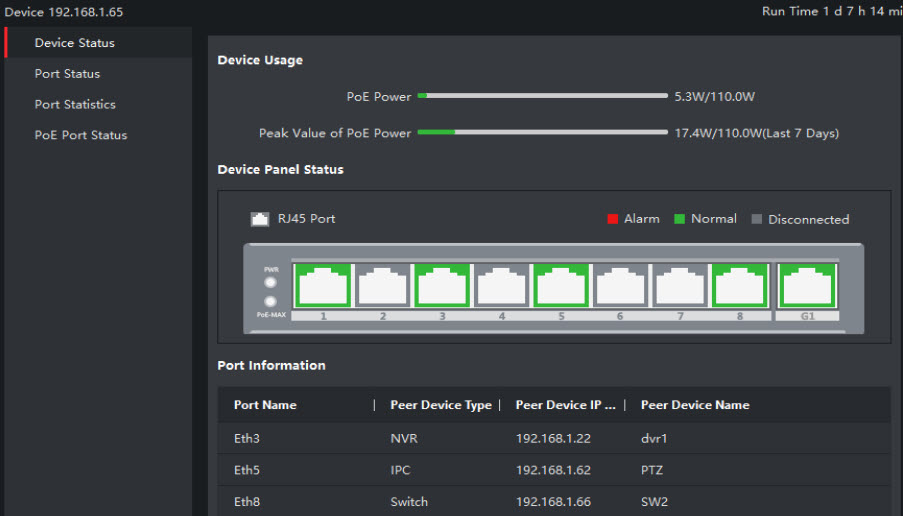Click the G1 uplink port icon
Viewport: 903px width, 516px height.
pyautogui.click(x=806, y=286)
